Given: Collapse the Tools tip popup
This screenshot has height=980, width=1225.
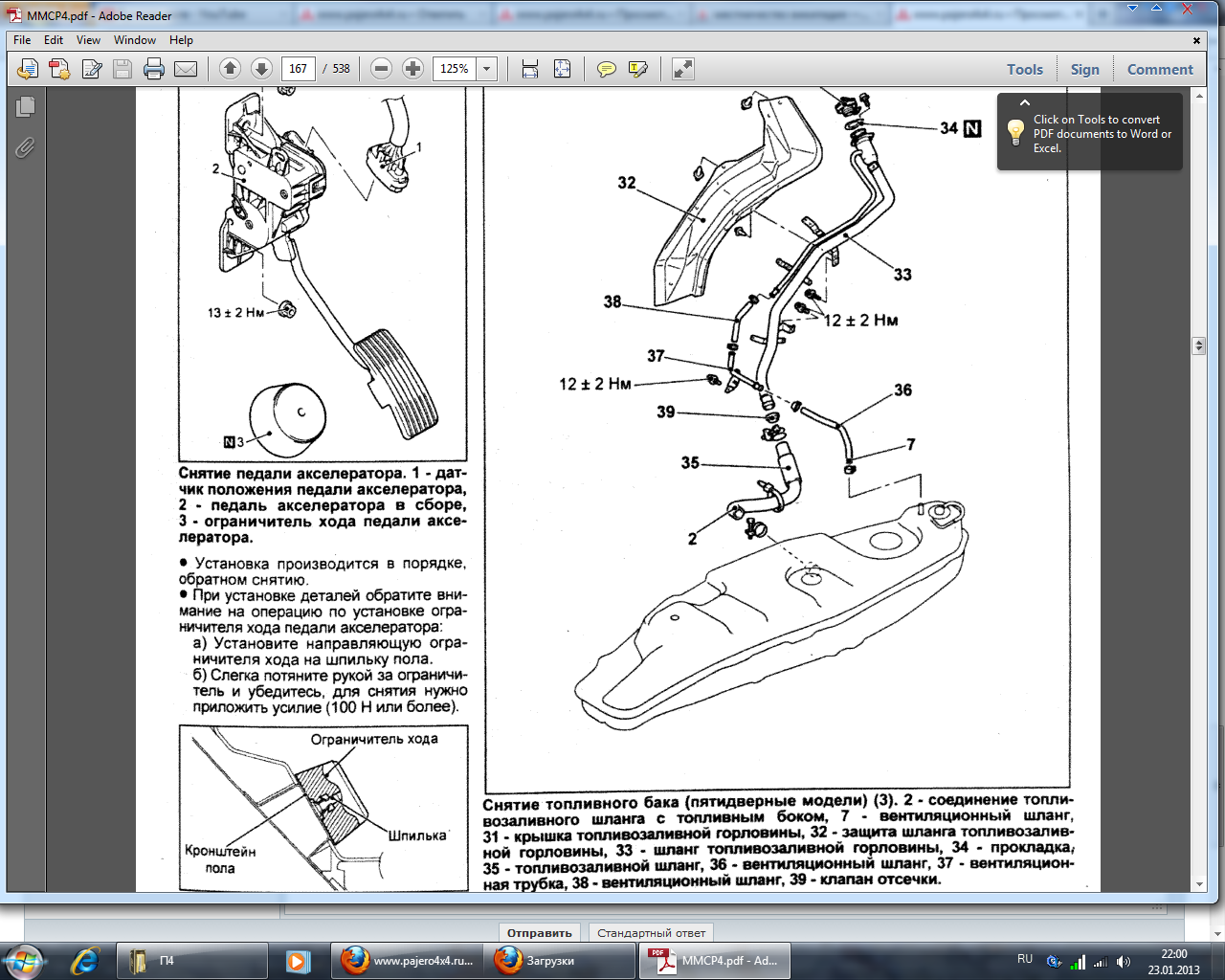Looking at the screenshot, I should [1024, 102].
